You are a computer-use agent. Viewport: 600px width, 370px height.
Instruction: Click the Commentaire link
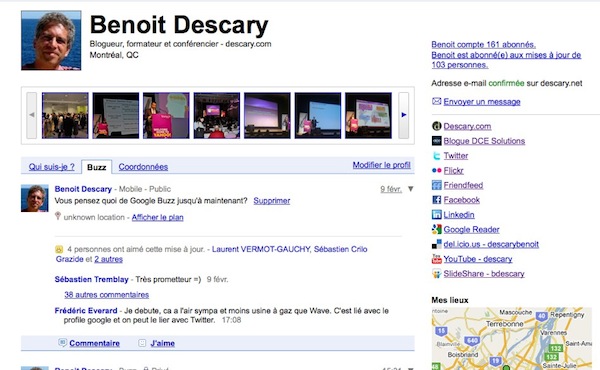tap(95, 343)
